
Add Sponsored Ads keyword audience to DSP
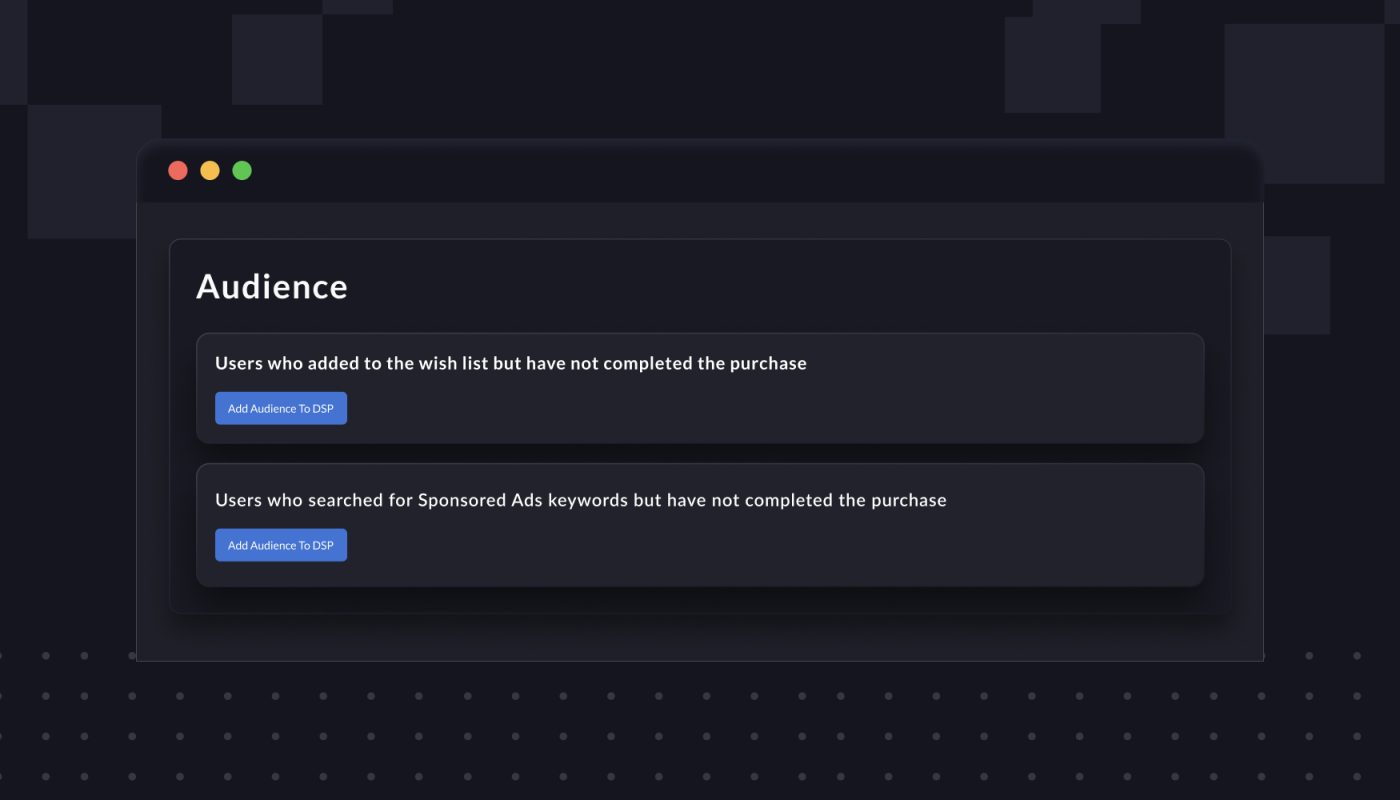tap(281, 545)
